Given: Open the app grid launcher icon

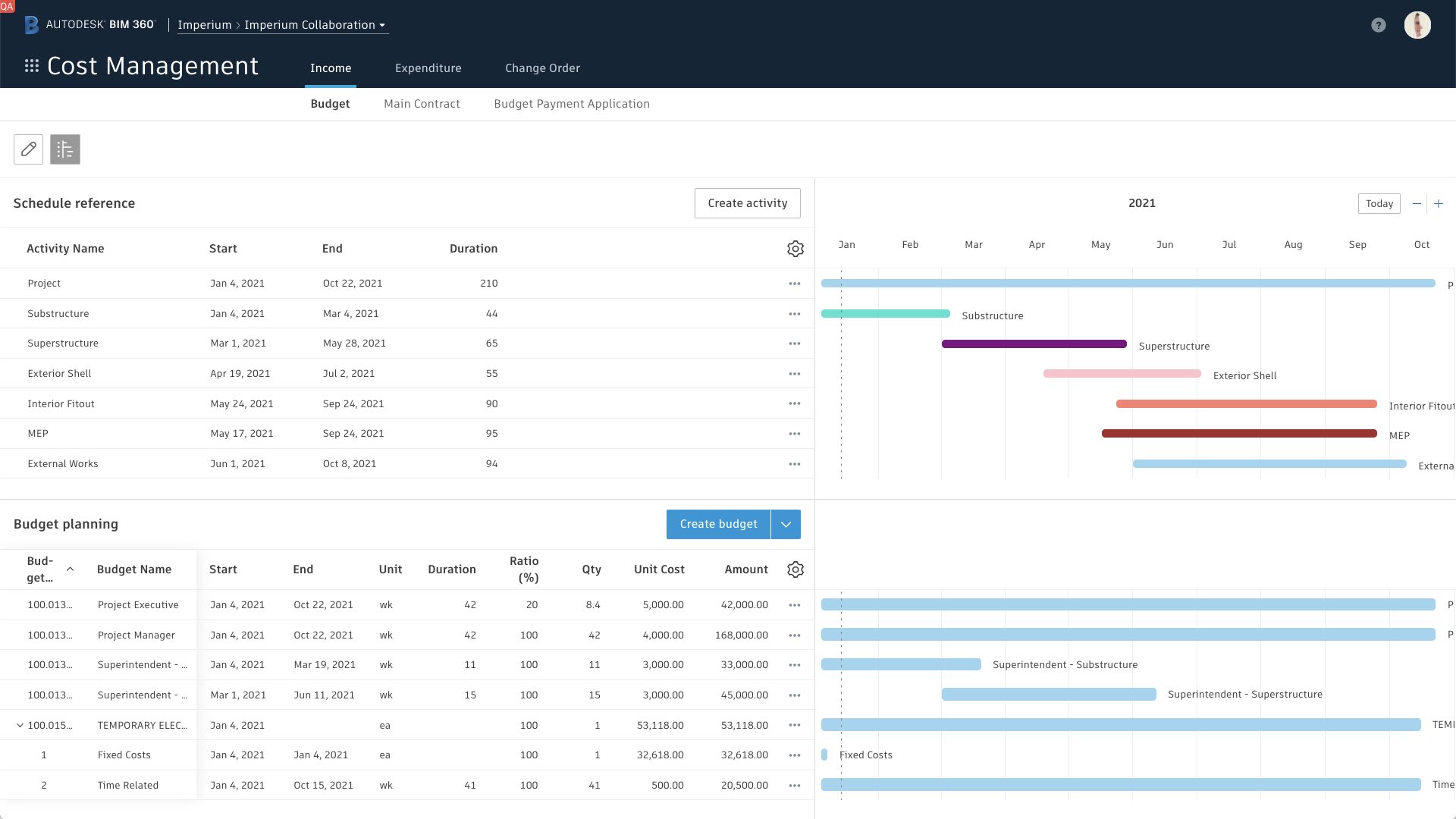Looking at the screenshot, I should coord(31,66).
